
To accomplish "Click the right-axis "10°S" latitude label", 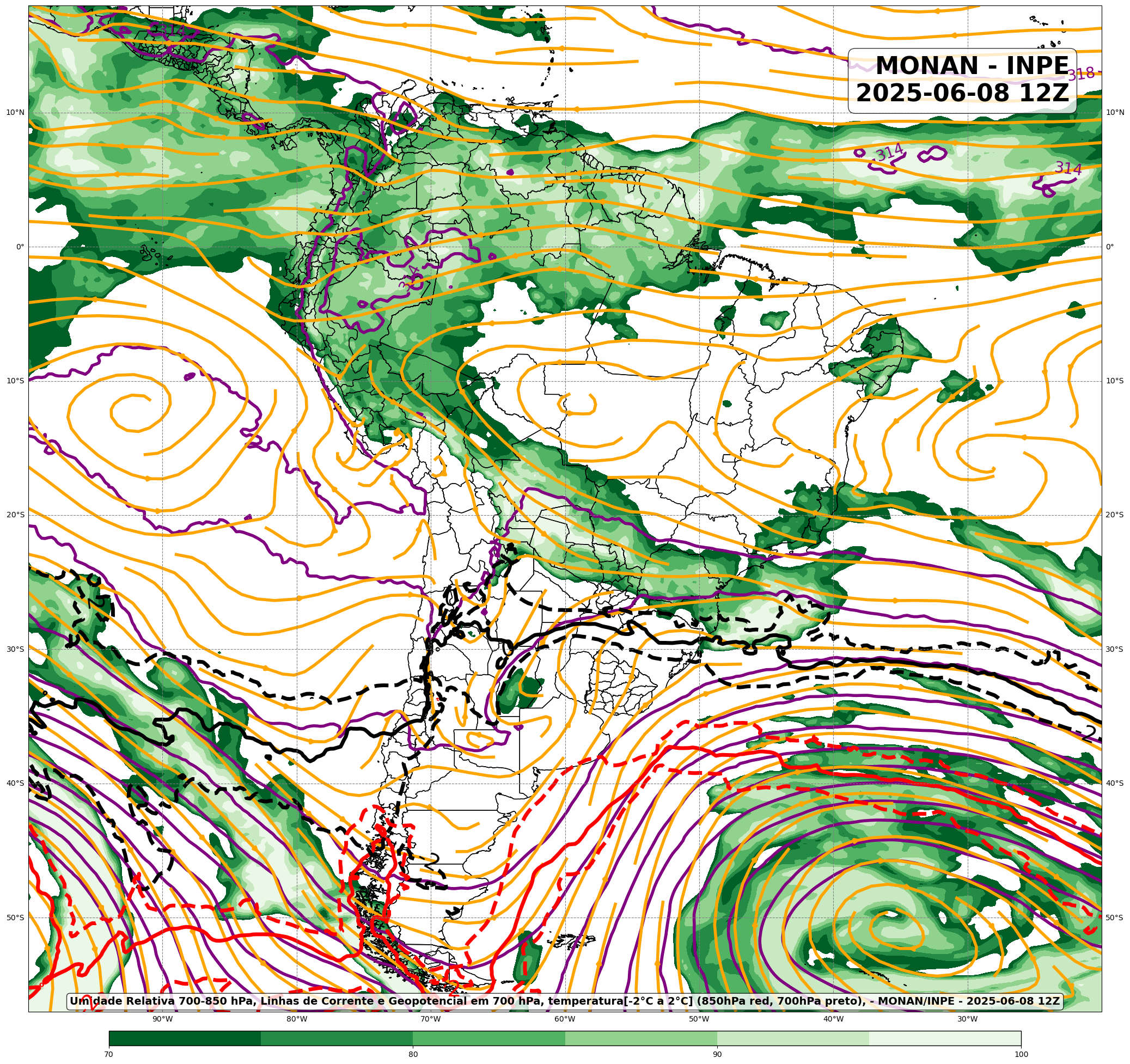I will pos(1115,381).
